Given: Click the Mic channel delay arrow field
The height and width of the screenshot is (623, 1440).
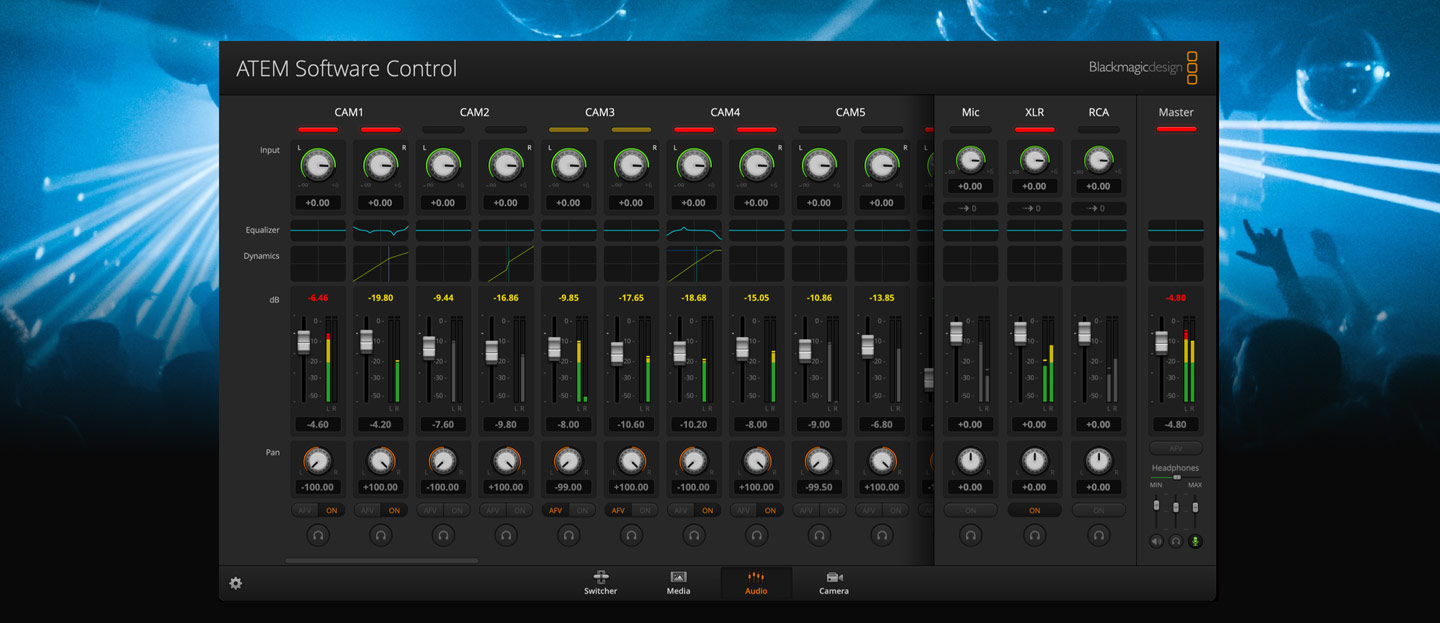Looking at the screenshot, I should coord(970,208).
